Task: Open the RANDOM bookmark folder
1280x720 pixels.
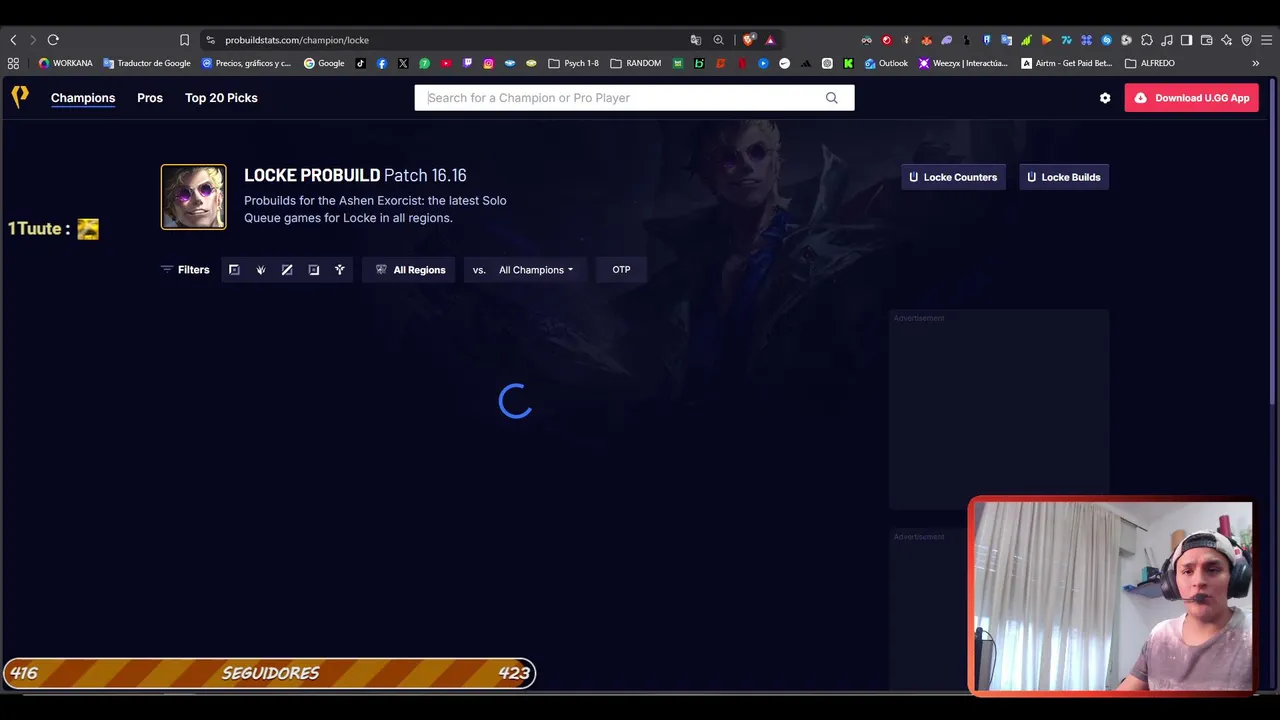Action: coord(635,63)
